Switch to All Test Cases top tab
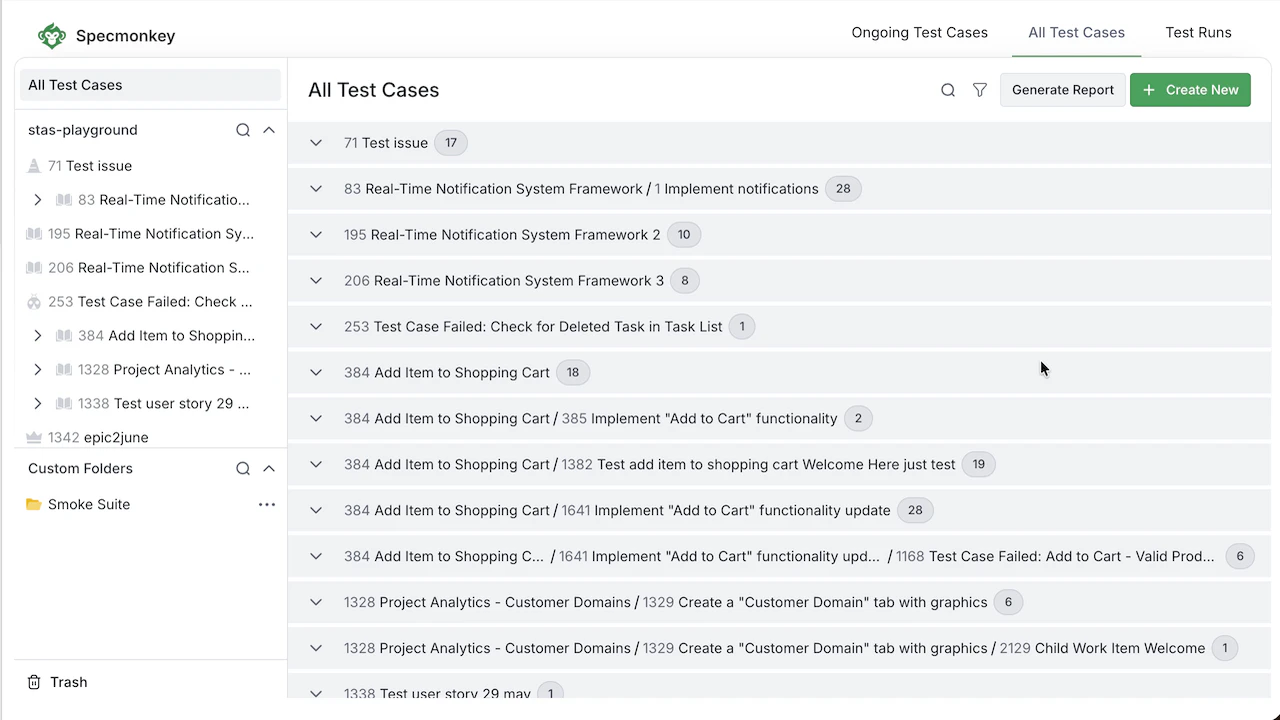 (1076, 33)
